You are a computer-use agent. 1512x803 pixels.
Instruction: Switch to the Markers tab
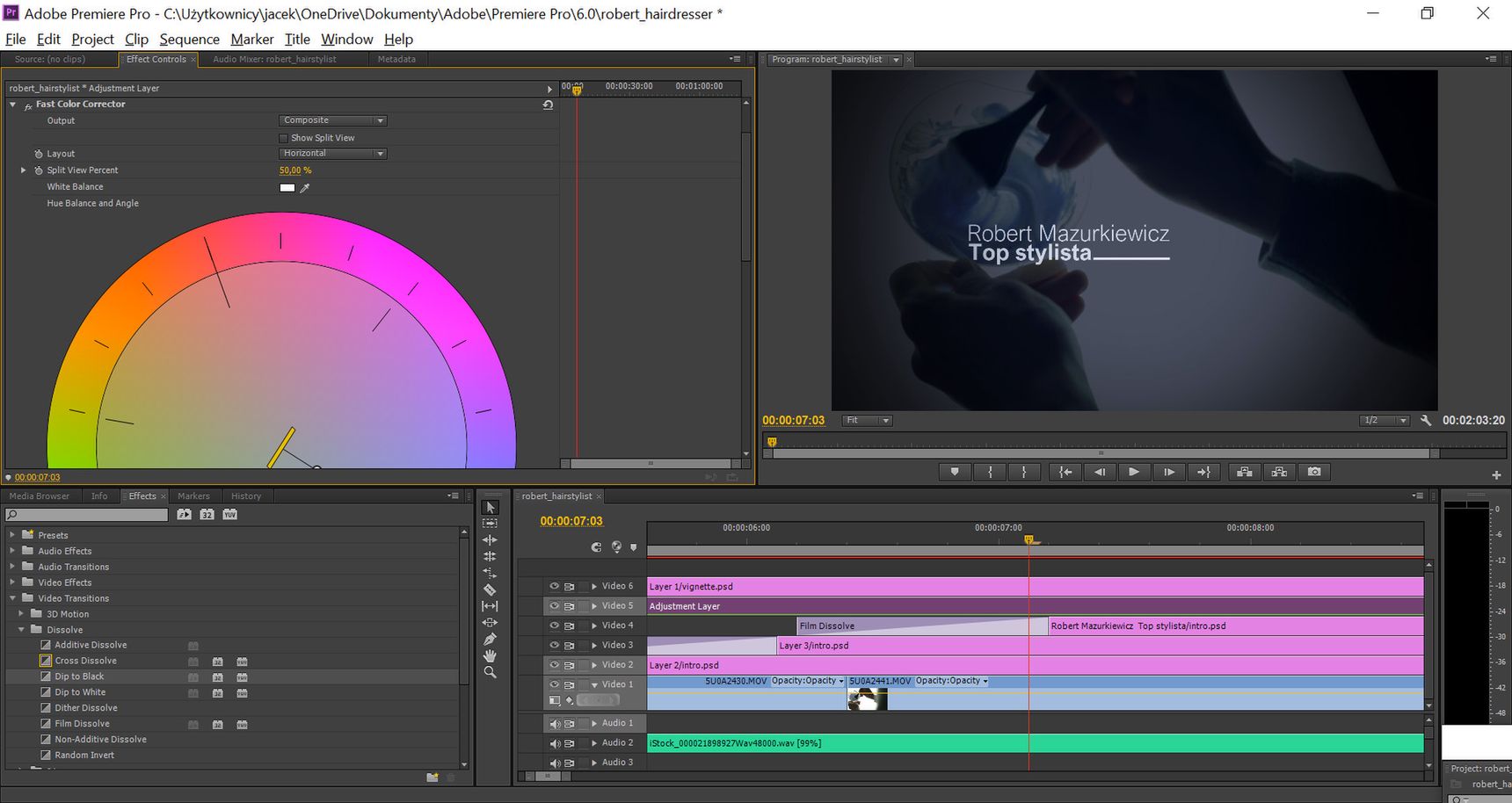point(193,496)
